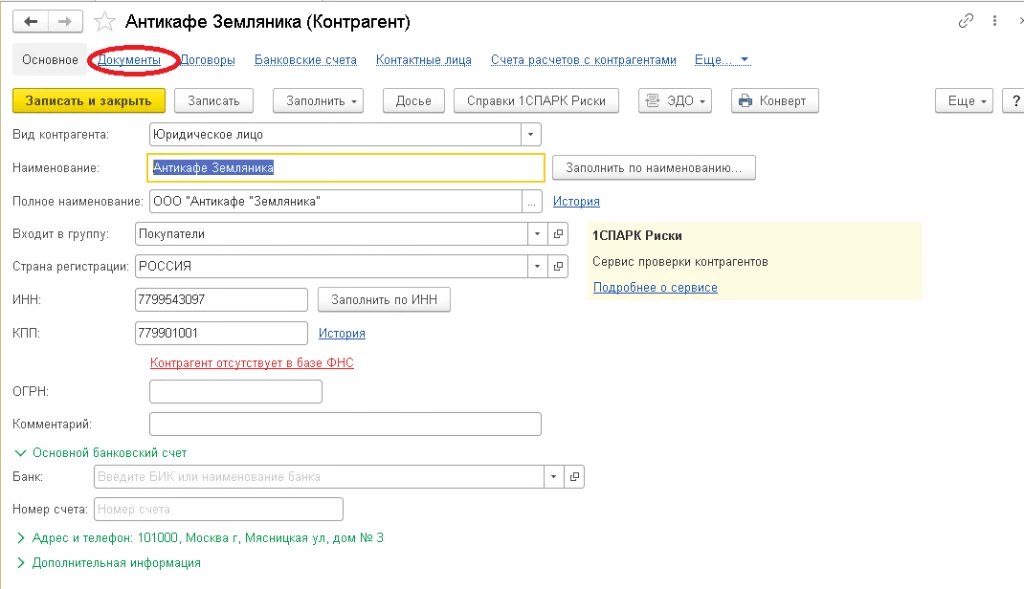1024x589 pixels.
Task: Open the Страна регистрации dropdown list
Action: coord(537,266)
